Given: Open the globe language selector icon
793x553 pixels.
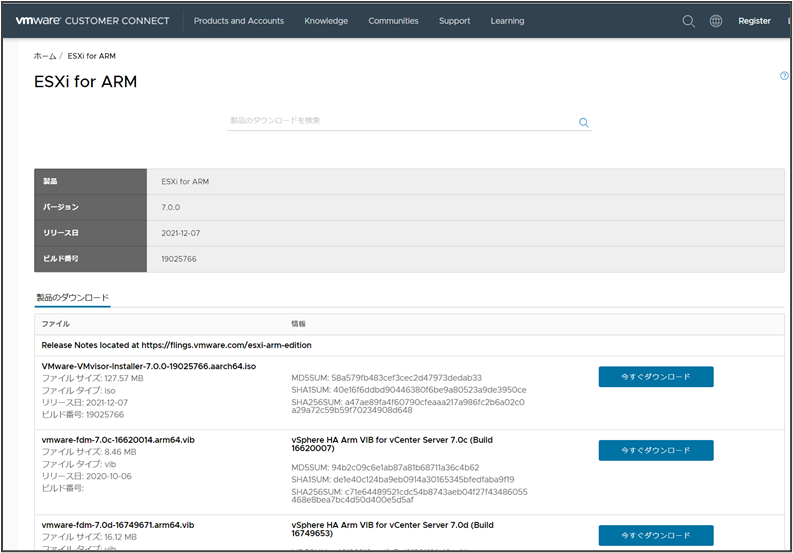Looking at the screenshot, I should (x=716, y=21).
